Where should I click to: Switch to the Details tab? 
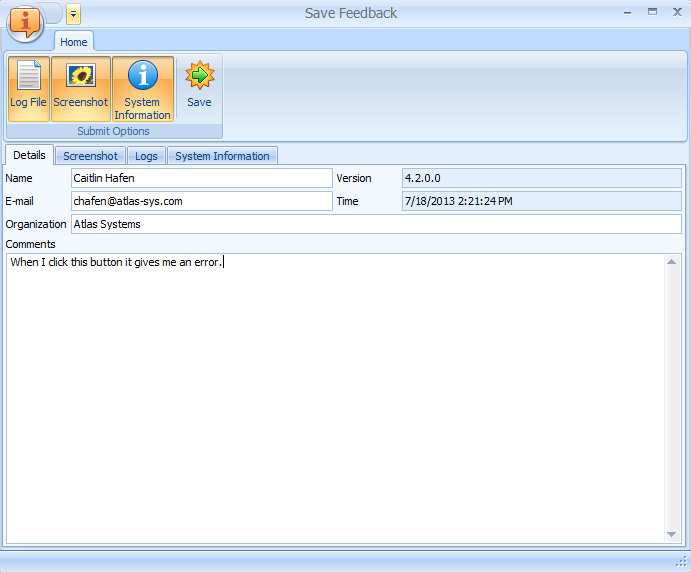click(29, 156)
